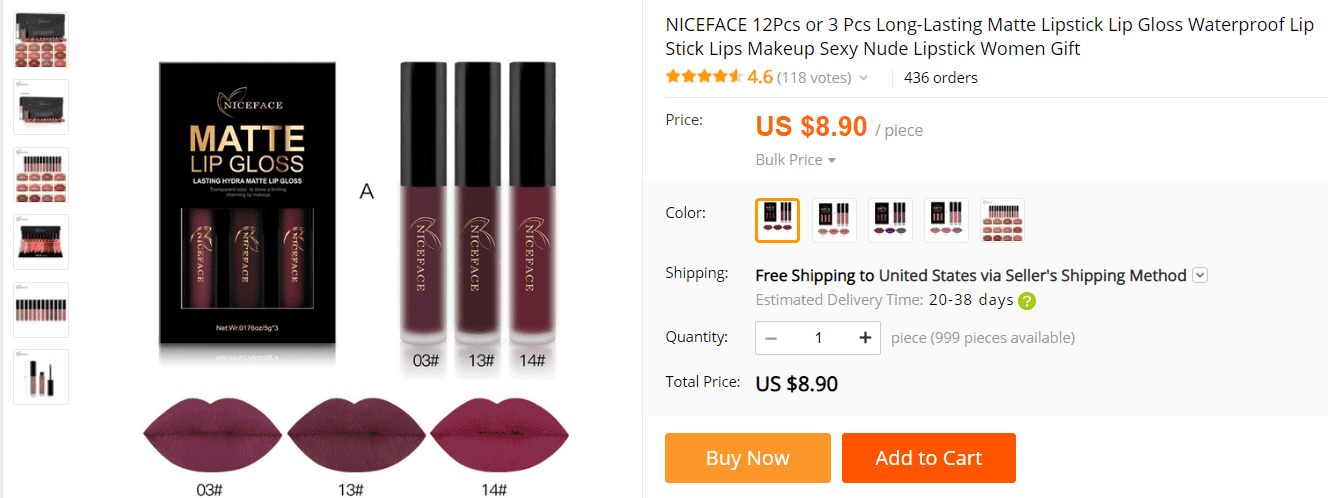Pick the third purple-toned color swatch
This screenshot has width=1328, height=498.
[889, 220]
